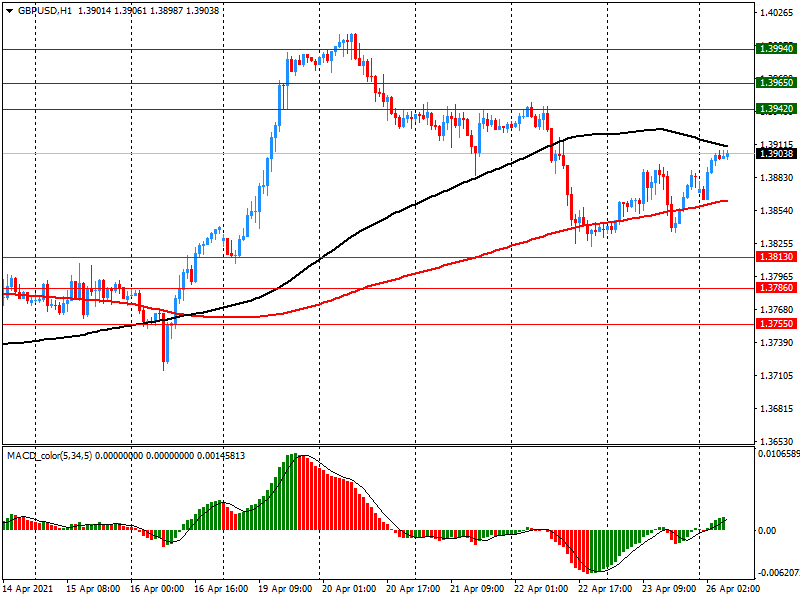Select the 1.37860 red support level label

click(776, 288)
